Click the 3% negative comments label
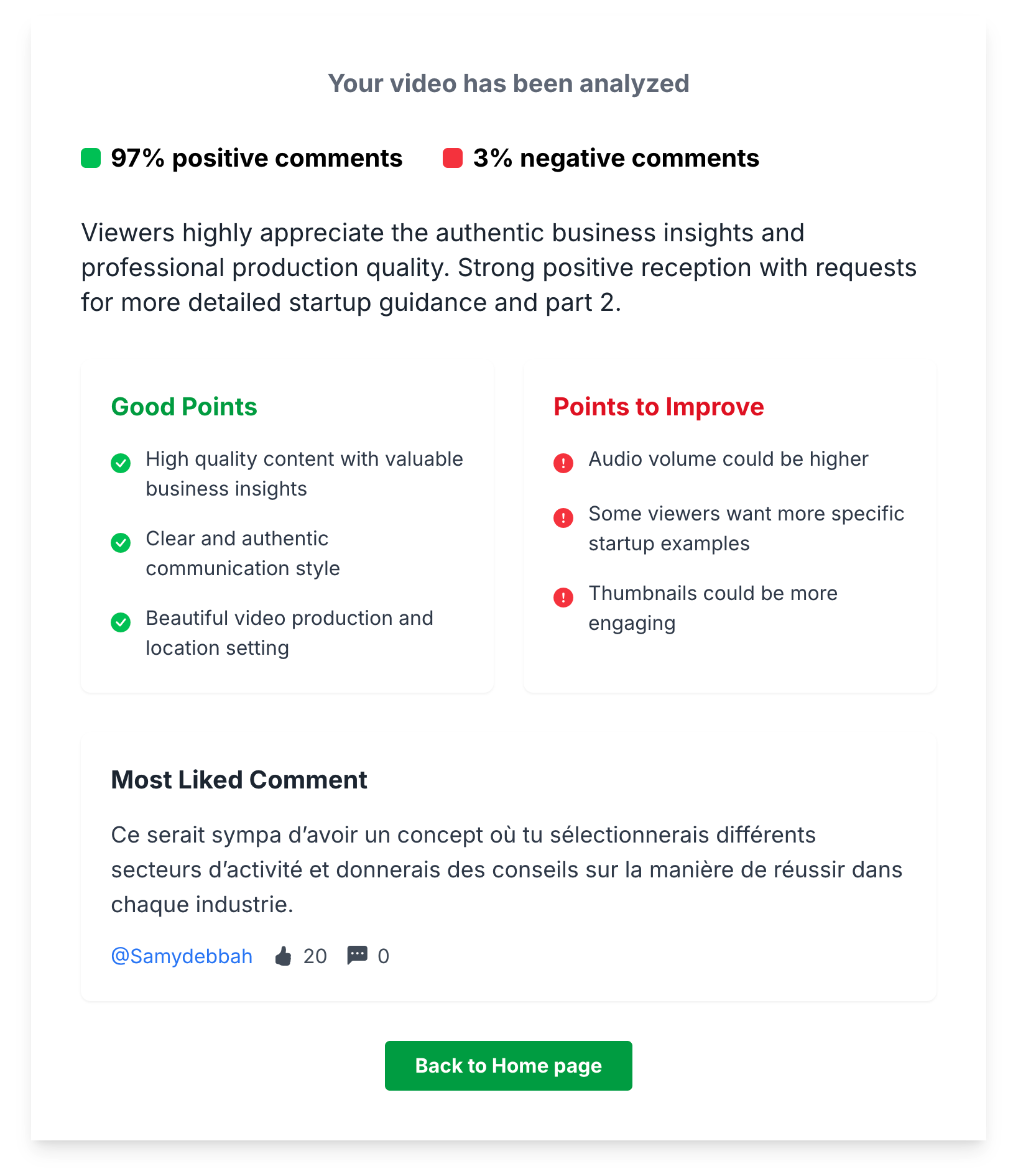 coord(616,158)
